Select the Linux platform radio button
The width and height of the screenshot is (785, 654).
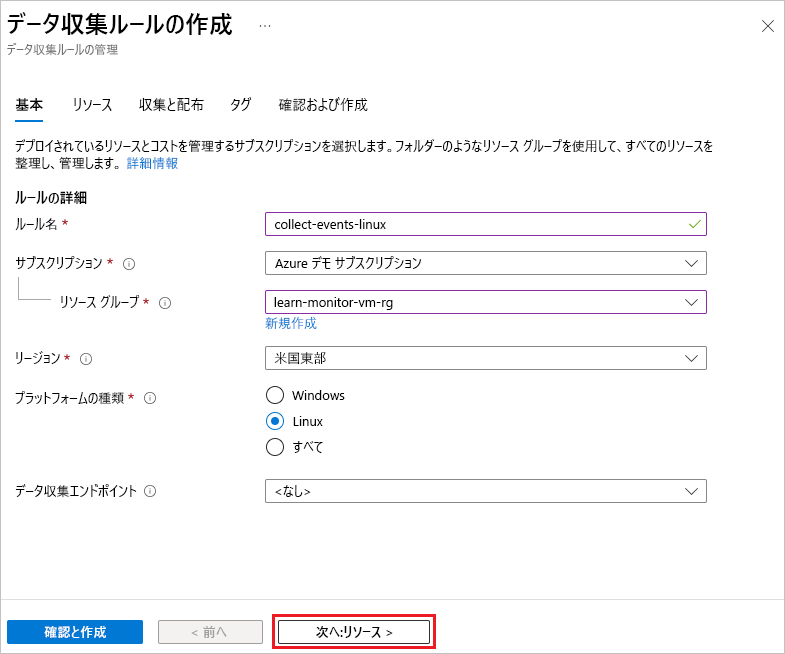pos(275,421)
